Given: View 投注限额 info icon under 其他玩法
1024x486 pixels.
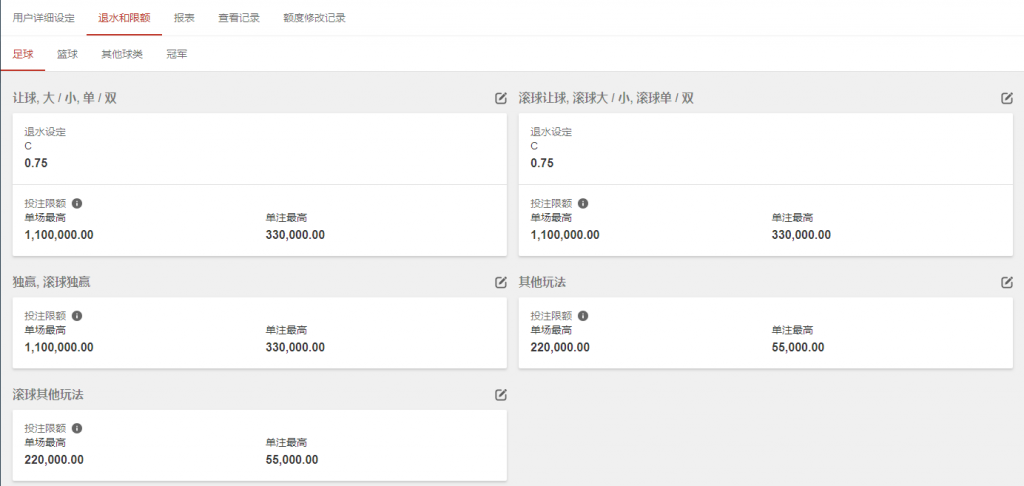Looking at the screenshot, I should [x=583, y=315].
